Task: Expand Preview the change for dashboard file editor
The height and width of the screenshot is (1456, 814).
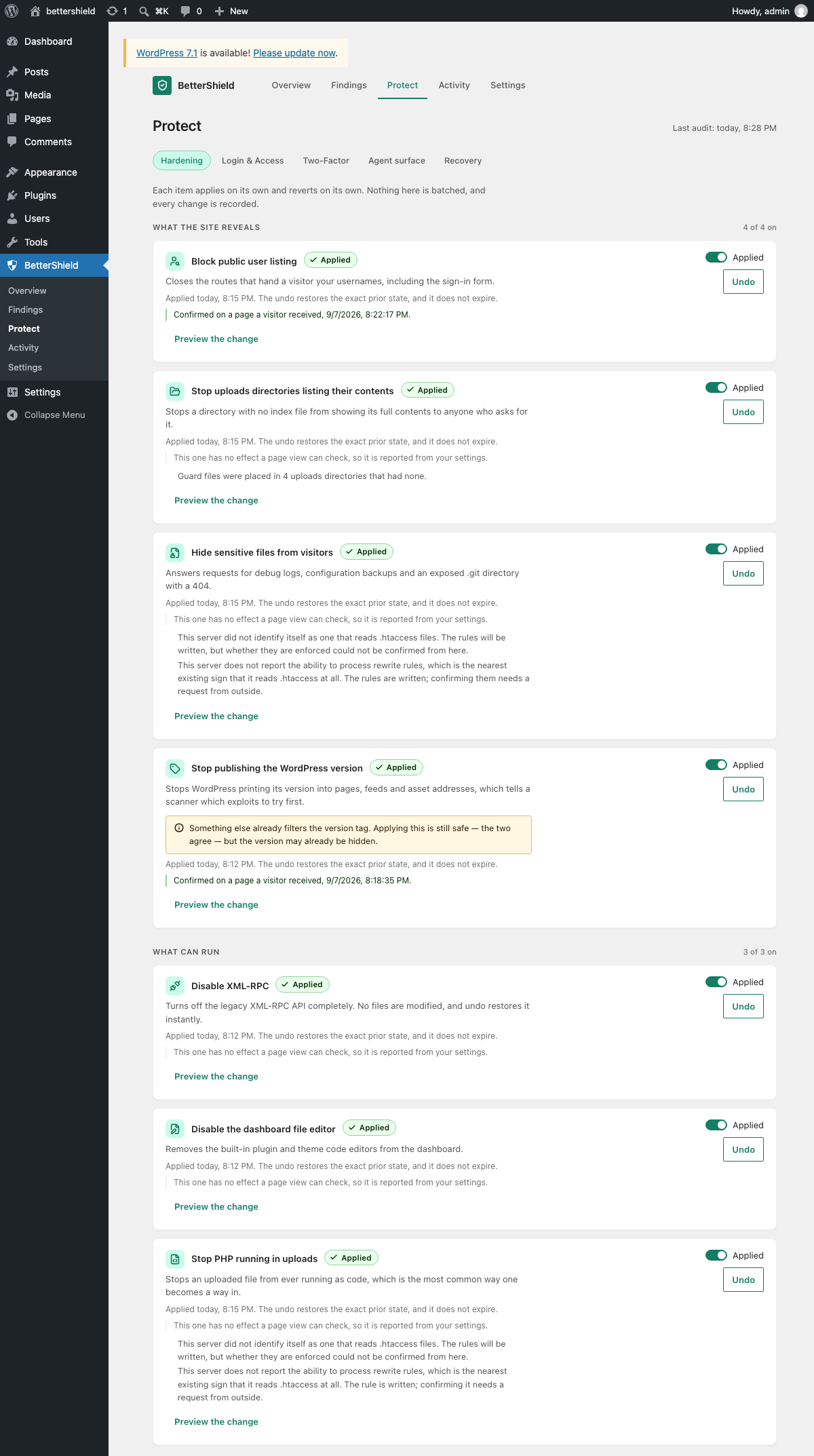Action: [216, 1207]
